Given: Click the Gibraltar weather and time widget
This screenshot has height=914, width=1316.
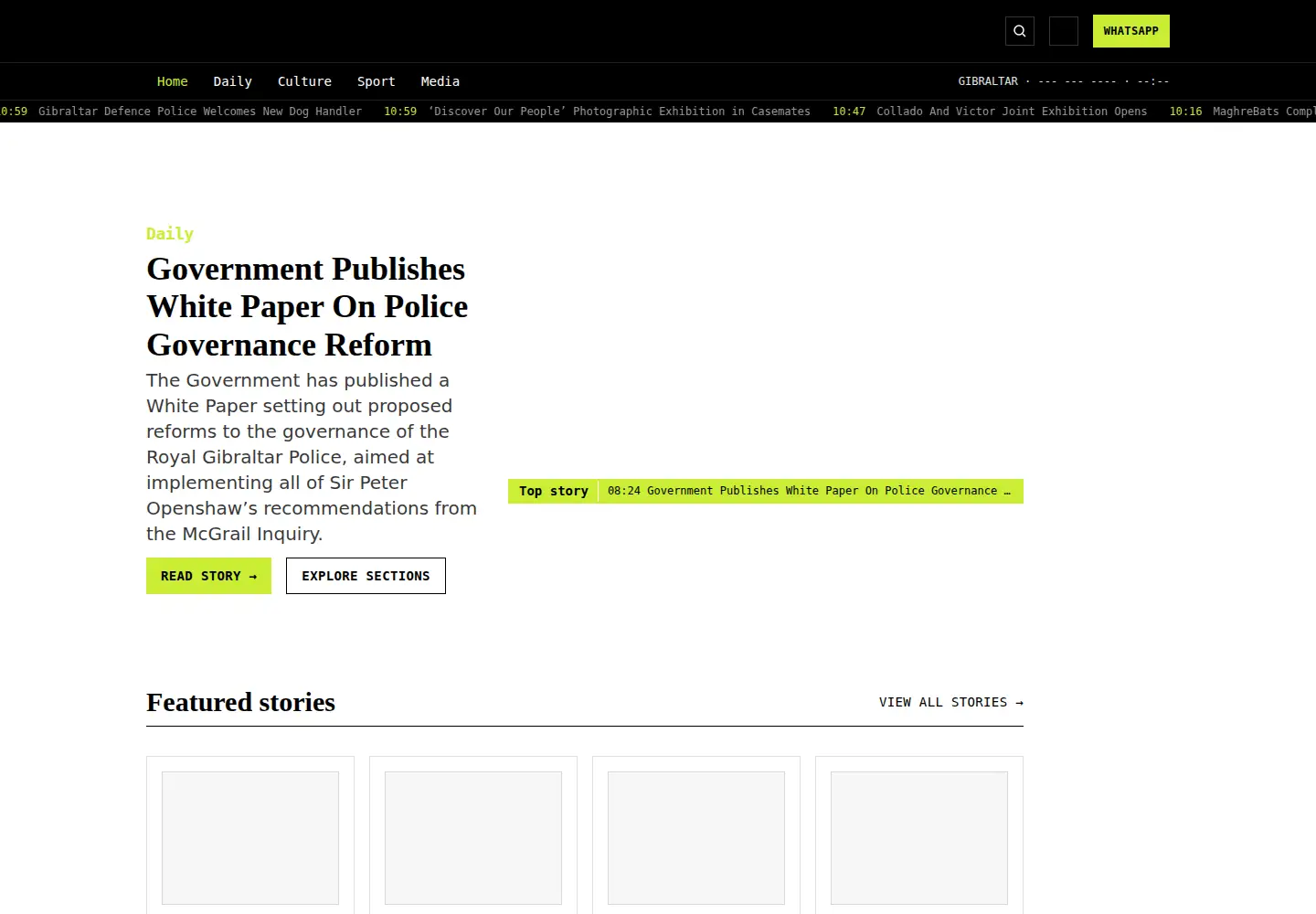Looking at the screenshot, I should tap(1064, 81).
